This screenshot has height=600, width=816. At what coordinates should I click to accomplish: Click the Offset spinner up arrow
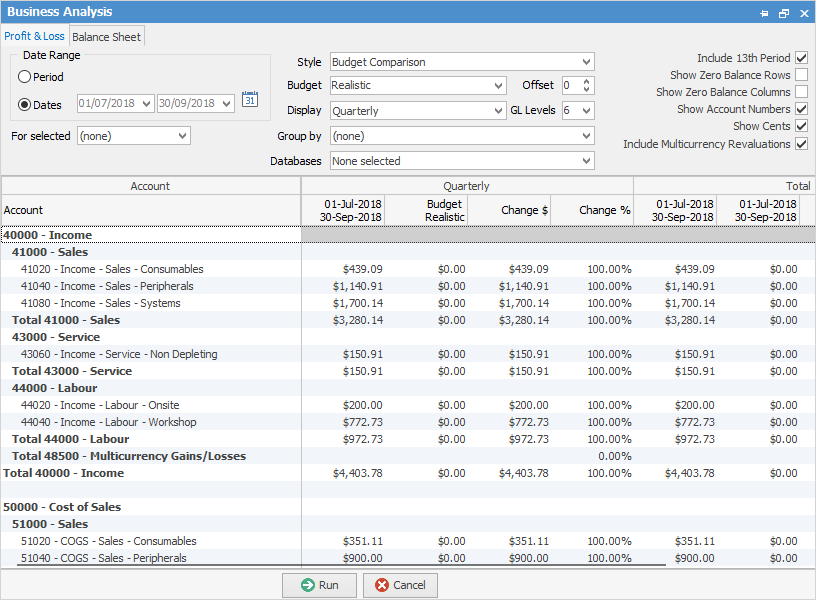point(586,82)
